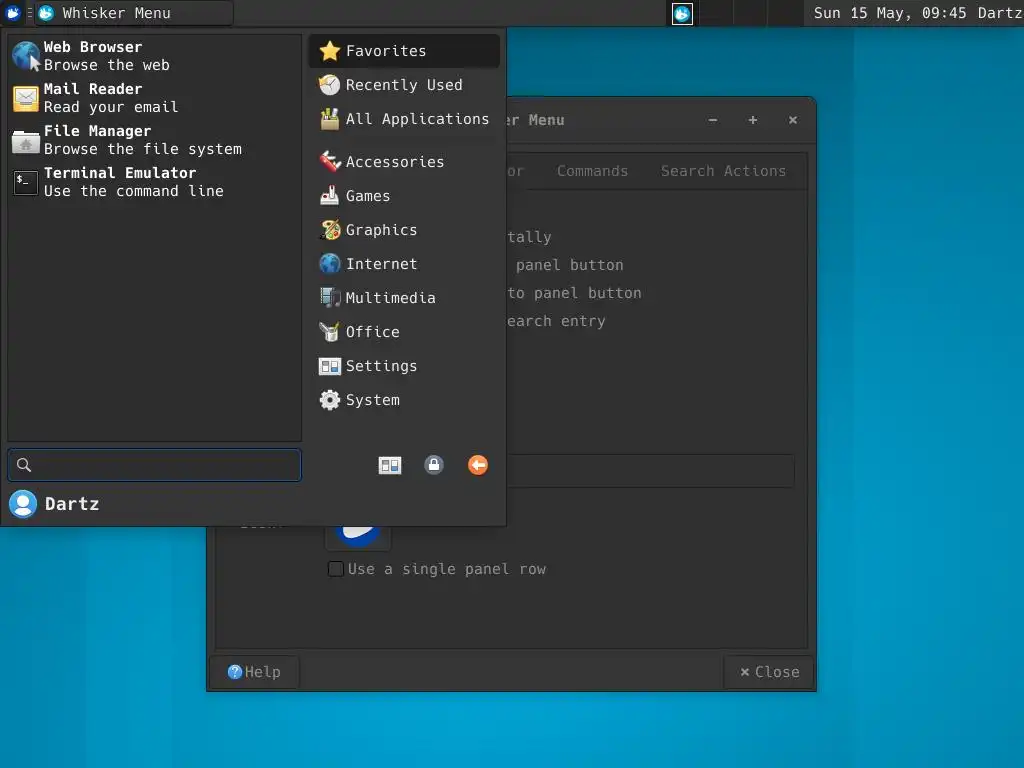Click the blue mouse icon at panel left
This screenshot has height=768, width=1024.
pos(12,13)
